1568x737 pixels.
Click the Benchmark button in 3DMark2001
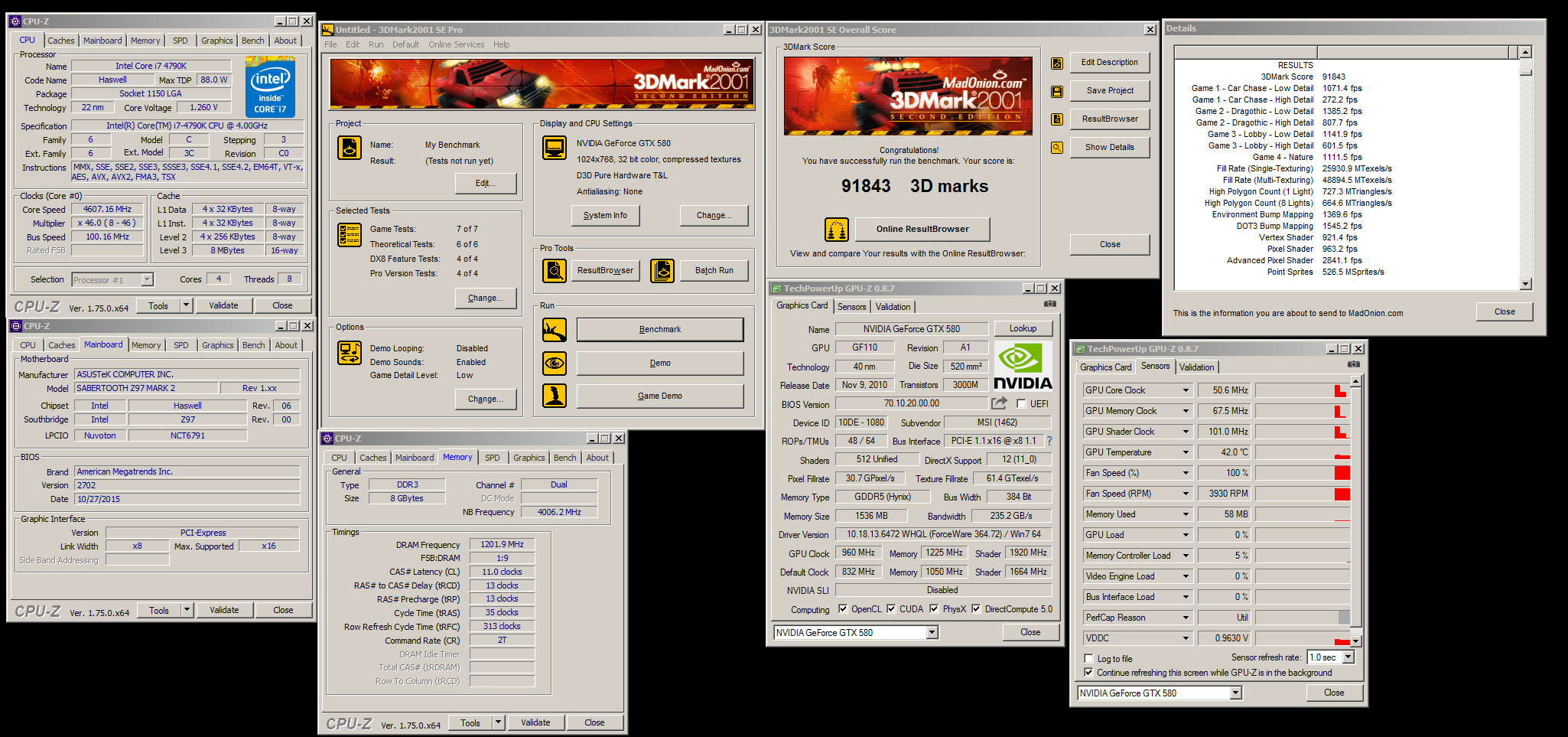coord(660,330)
